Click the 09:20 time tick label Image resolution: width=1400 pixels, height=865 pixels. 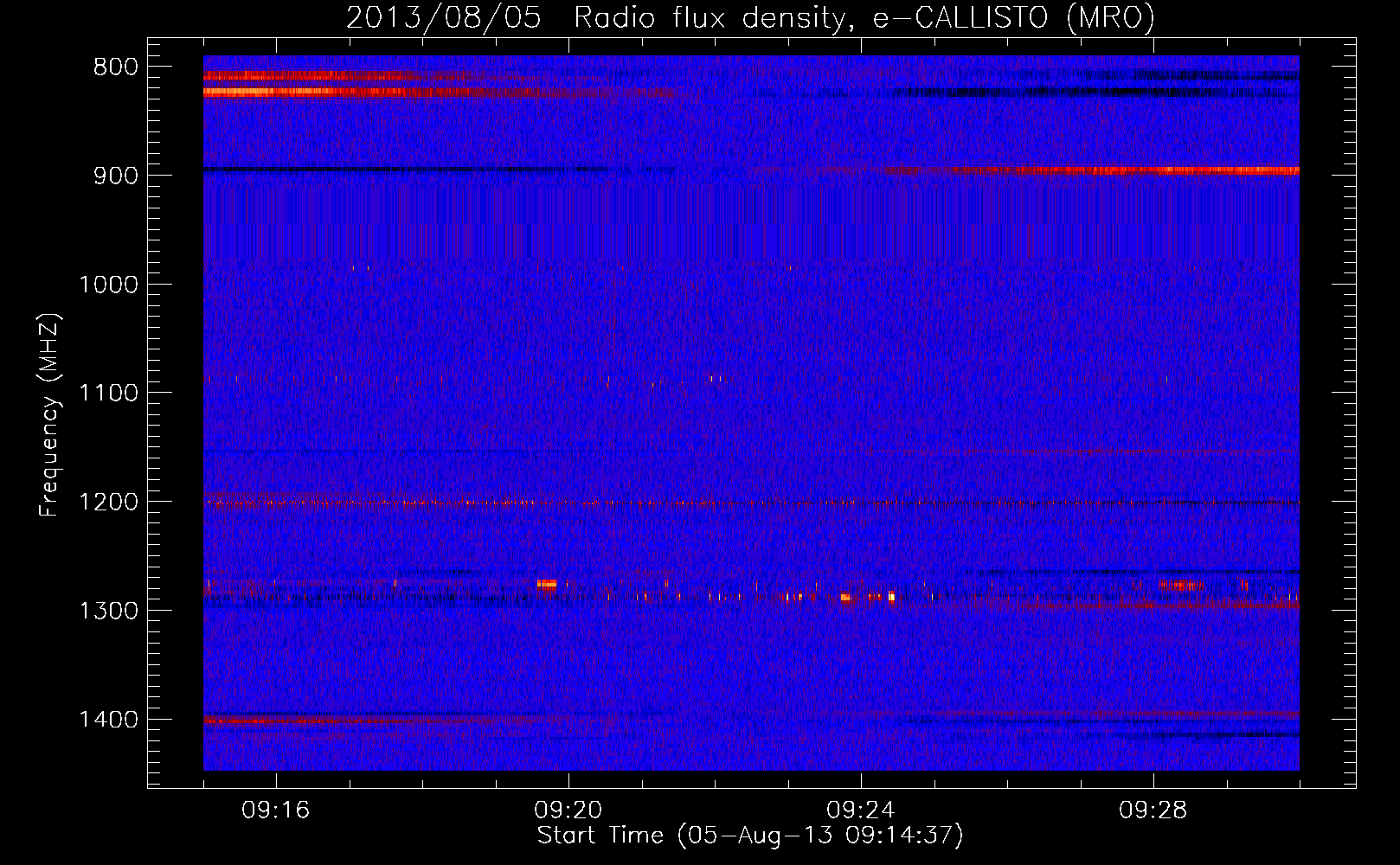coord(568,811)
